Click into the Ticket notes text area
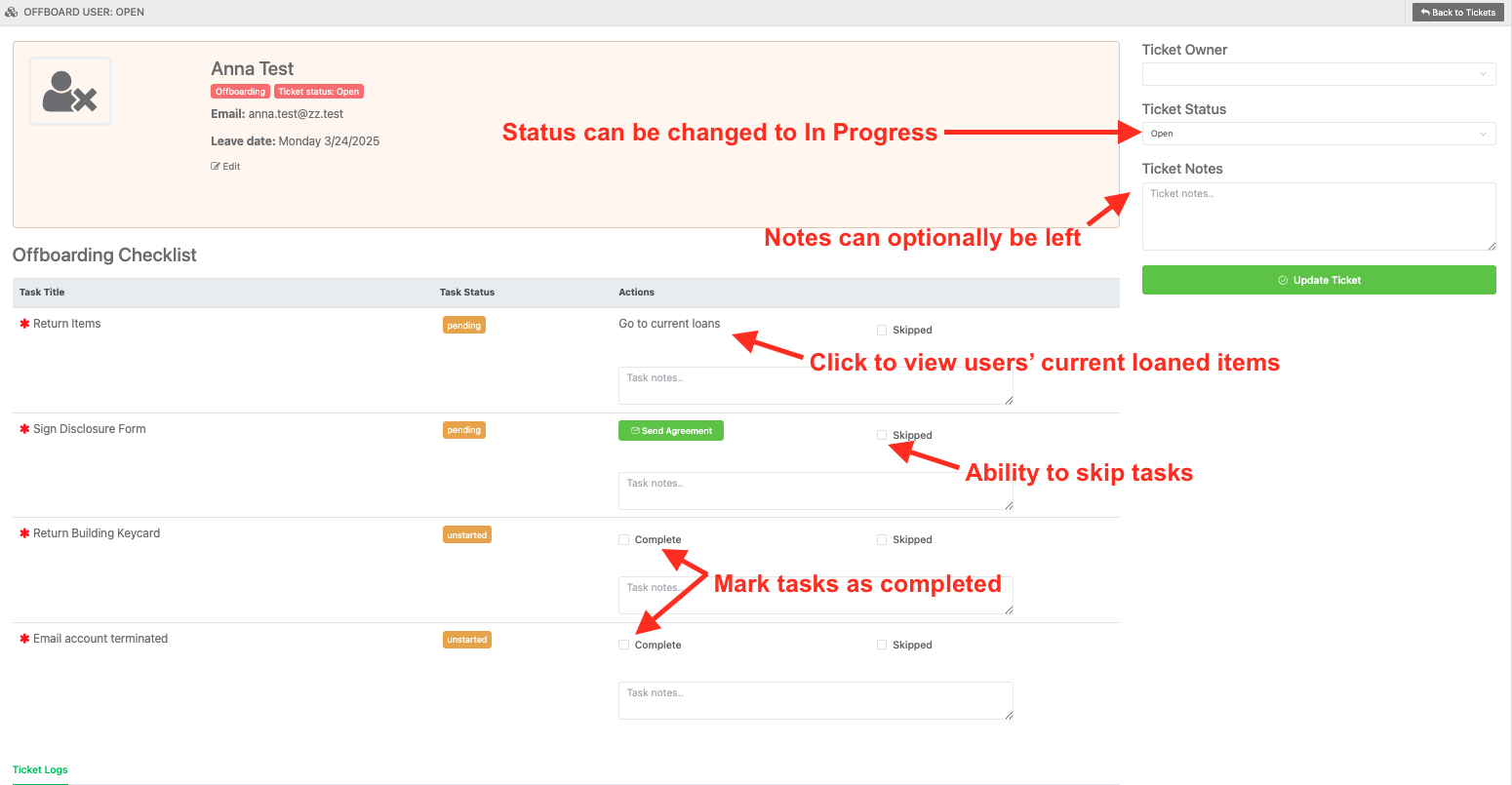 (x=1319, y=216)
